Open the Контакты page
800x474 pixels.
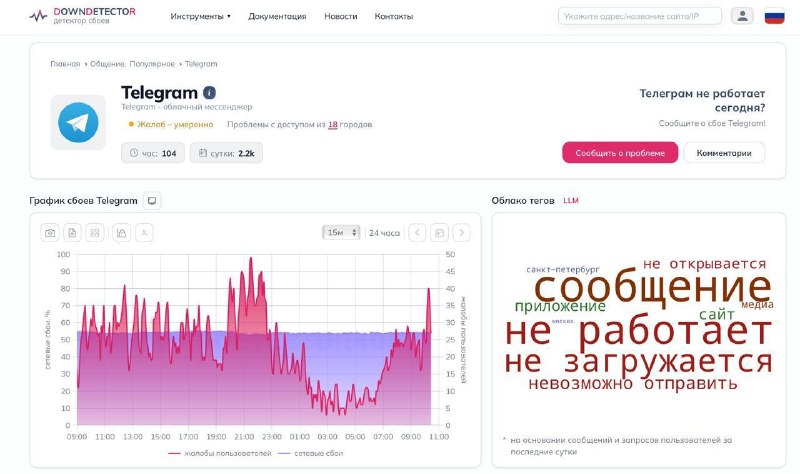[393, 16]
